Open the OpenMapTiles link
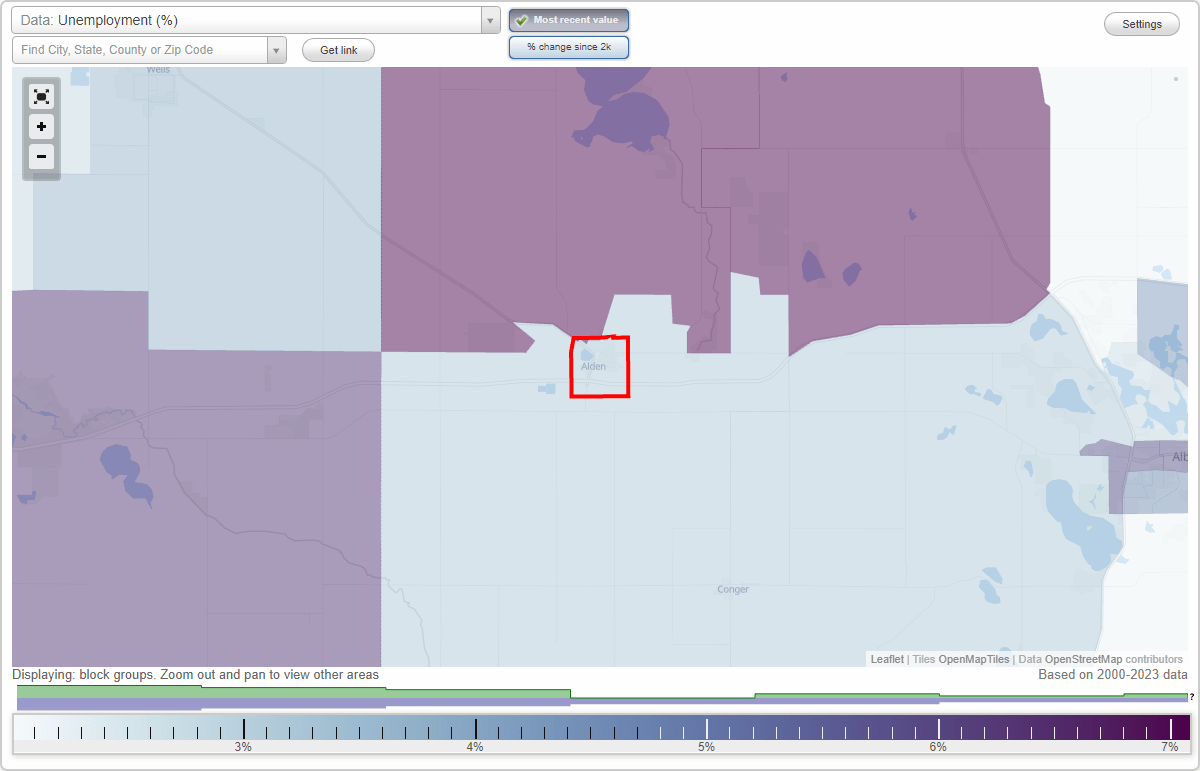This screenshot has width=1200, height=771. point(971,659)
